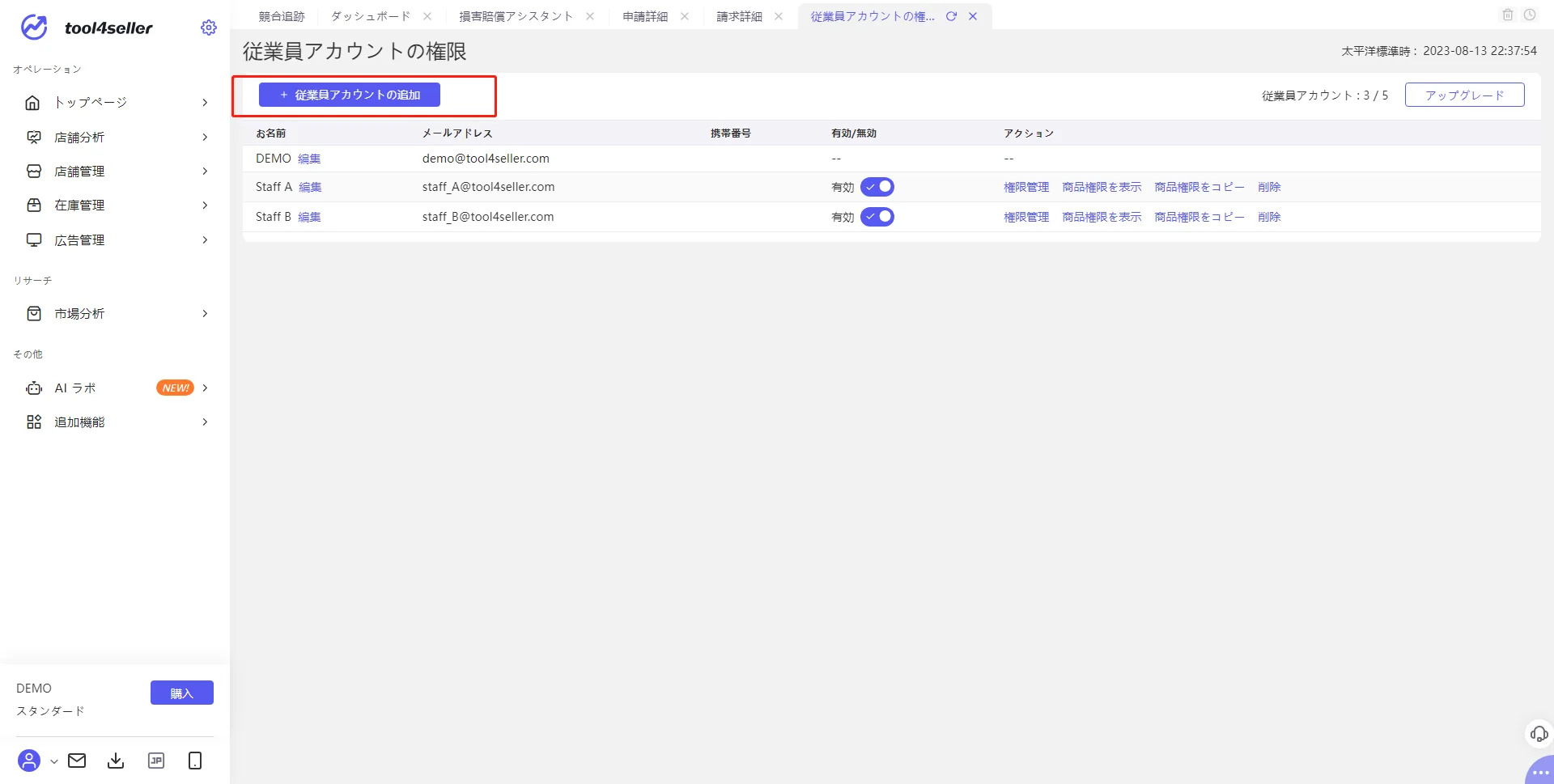Click the JP language icon

[156, 761]
